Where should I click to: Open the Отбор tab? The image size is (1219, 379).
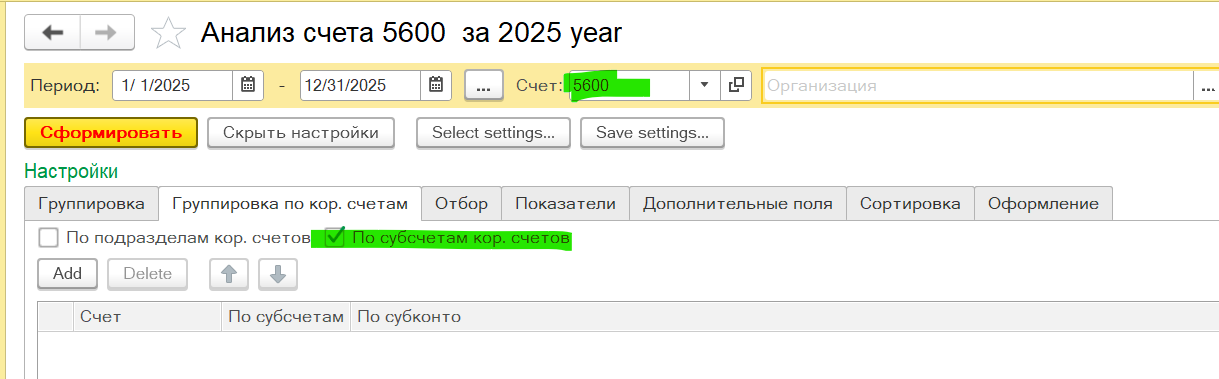click(x=461, y=203)
